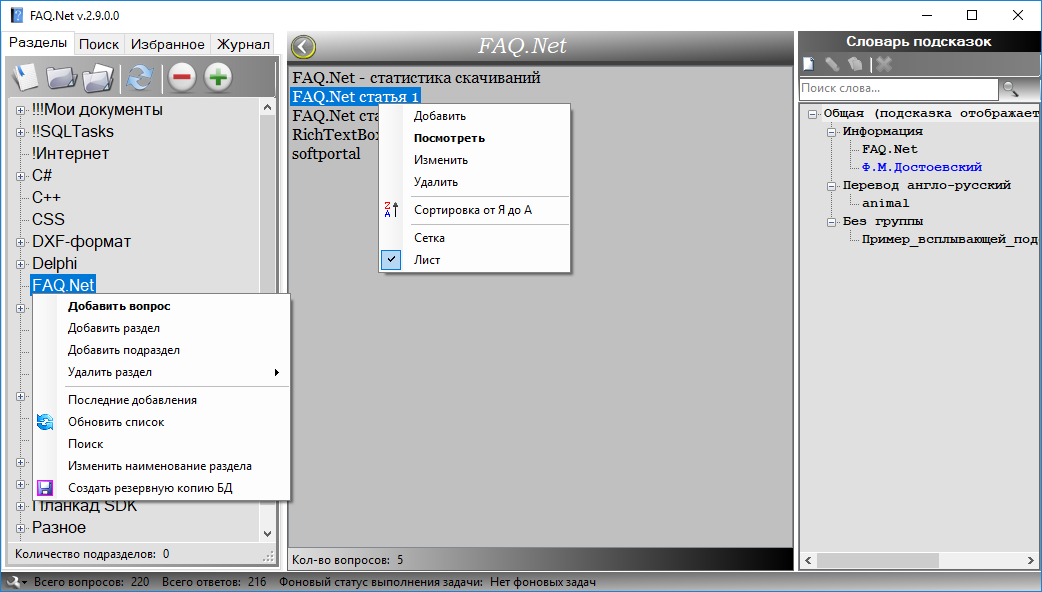Click the grey X delete icon in dictionary toolbar
The height and width of the screenshot is (592, 1042).
tap(884, 64)
